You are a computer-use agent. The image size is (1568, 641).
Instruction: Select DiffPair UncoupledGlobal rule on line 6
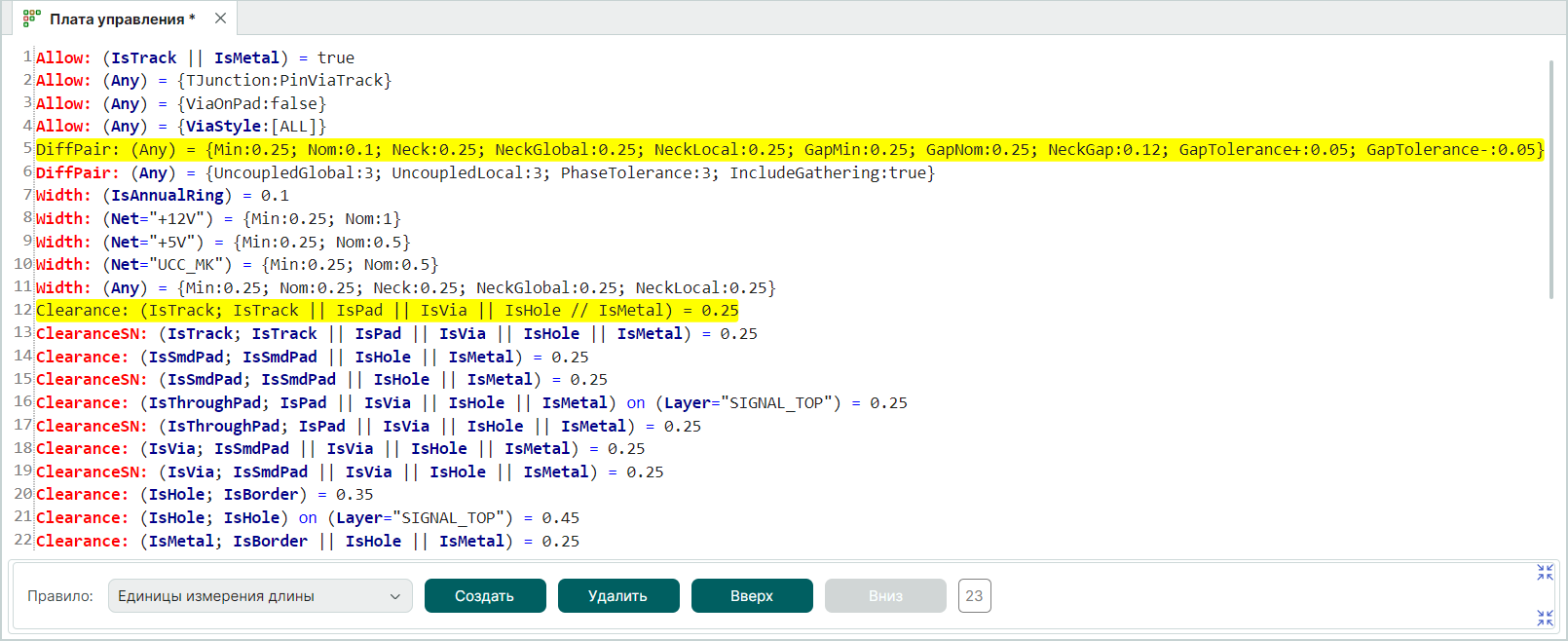point(485,172)
